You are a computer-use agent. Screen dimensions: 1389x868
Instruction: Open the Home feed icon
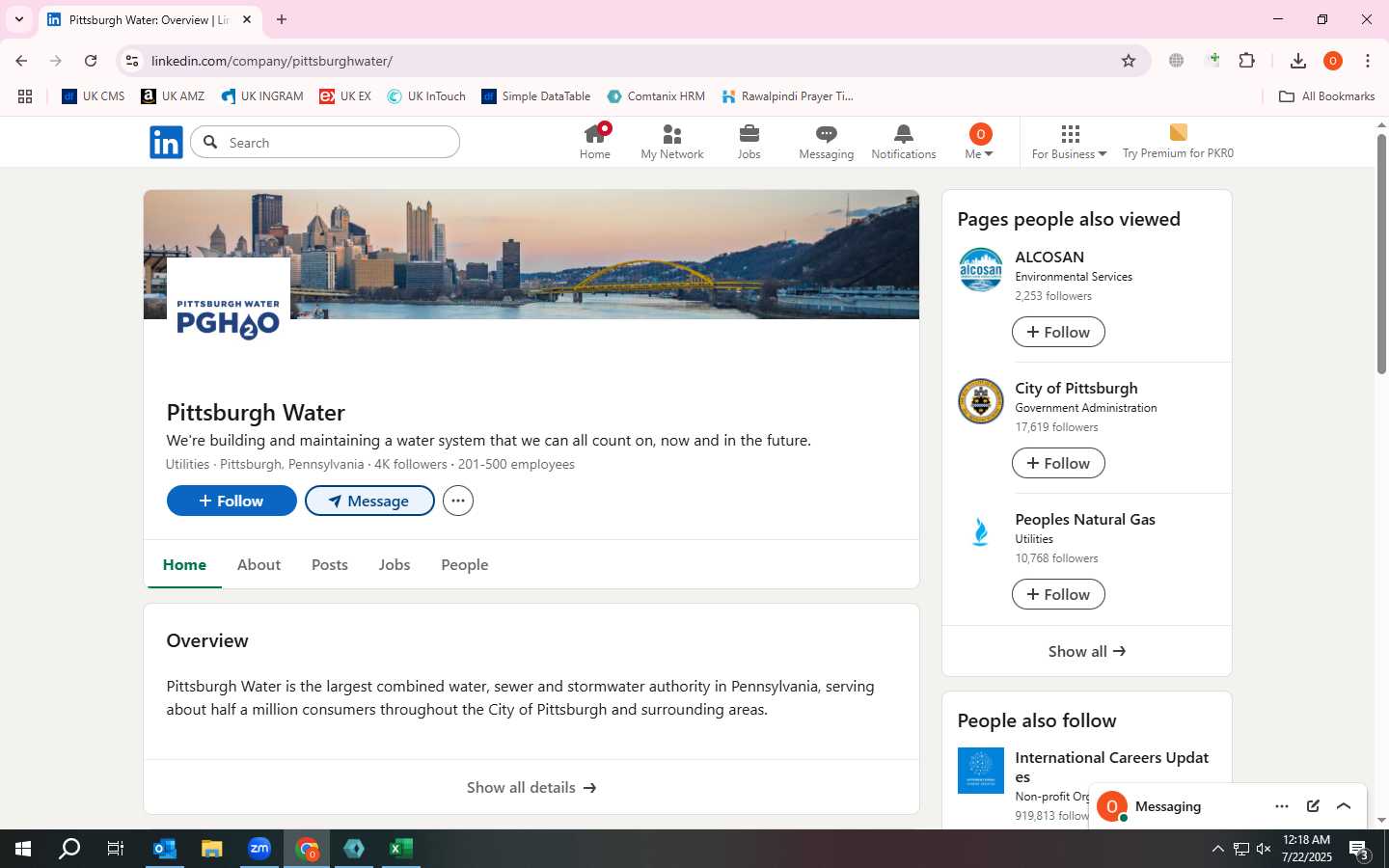(x=595, y=142)
